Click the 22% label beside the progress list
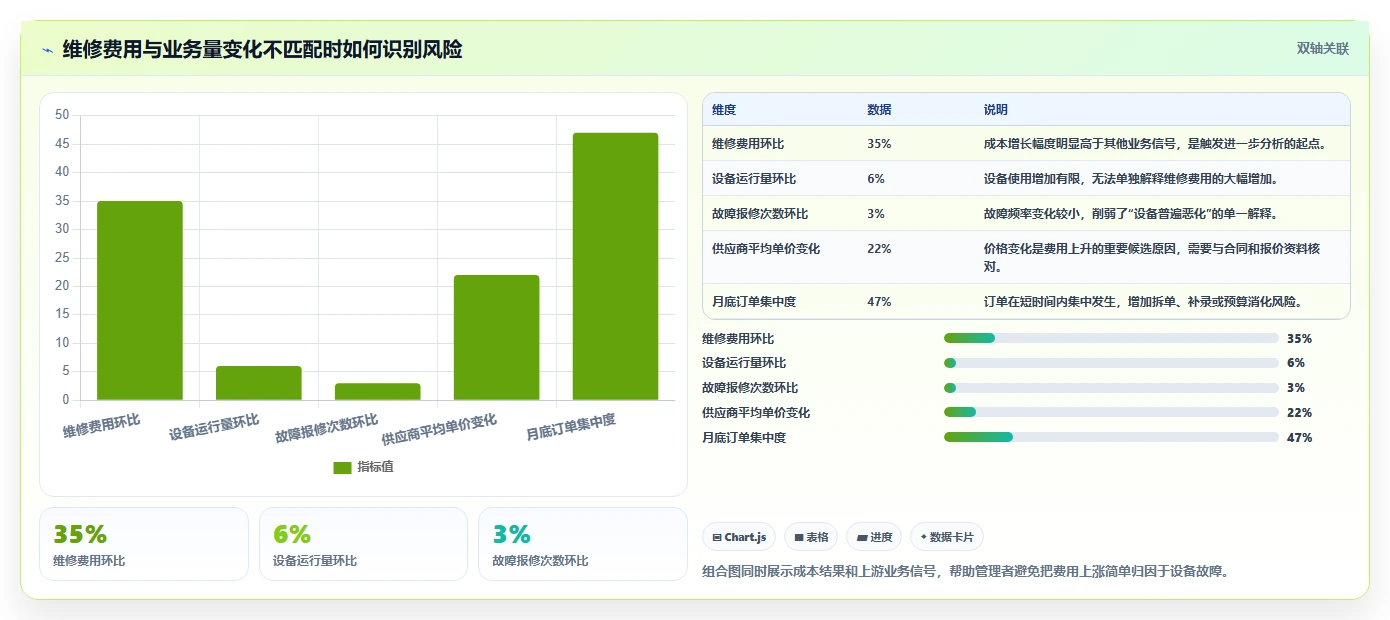The image size is (1390, 620). (x=1299, y=413)
